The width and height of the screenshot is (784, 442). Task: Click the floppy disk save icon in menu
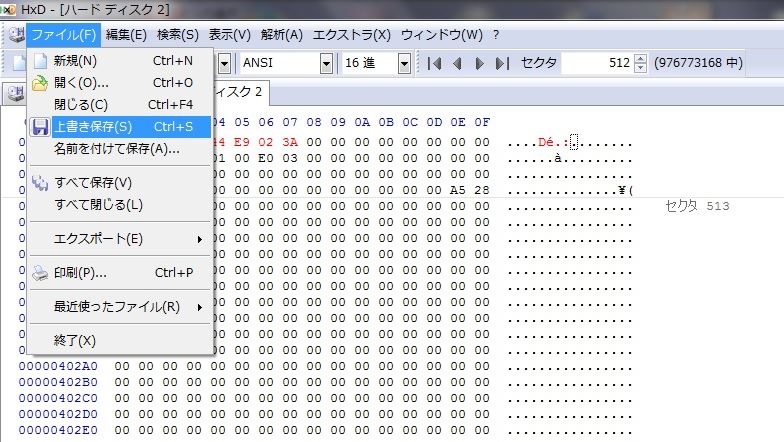tap(40, 126)
